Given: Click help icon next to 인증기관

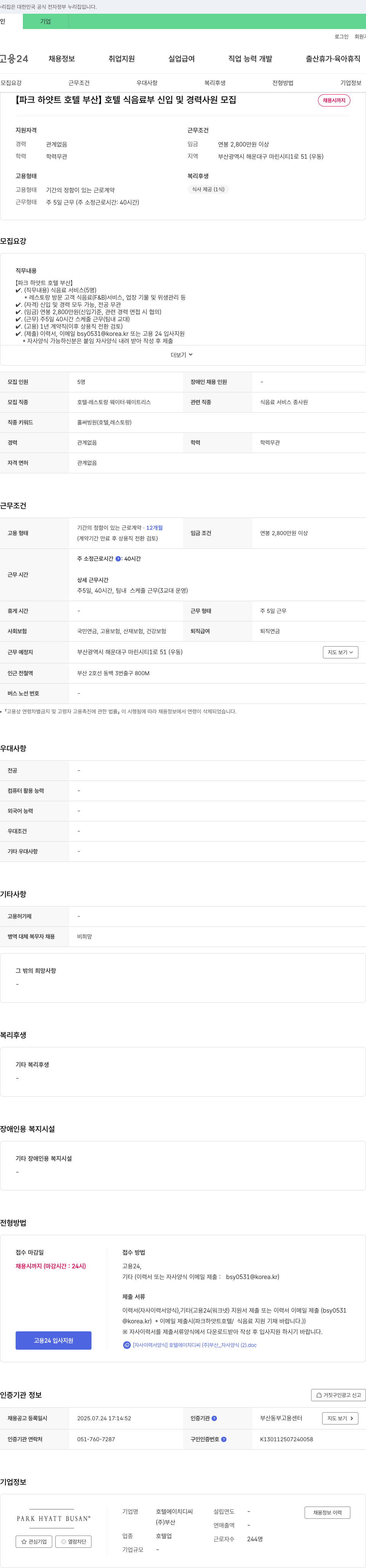Looking at the screenshot, I should tap(214, 1418).
